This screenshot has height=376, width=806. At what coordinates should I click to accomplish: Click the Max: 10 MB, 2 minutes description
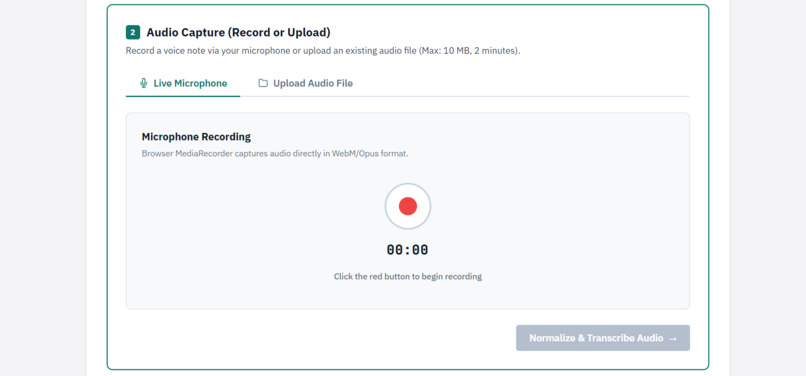coord(323,51)
